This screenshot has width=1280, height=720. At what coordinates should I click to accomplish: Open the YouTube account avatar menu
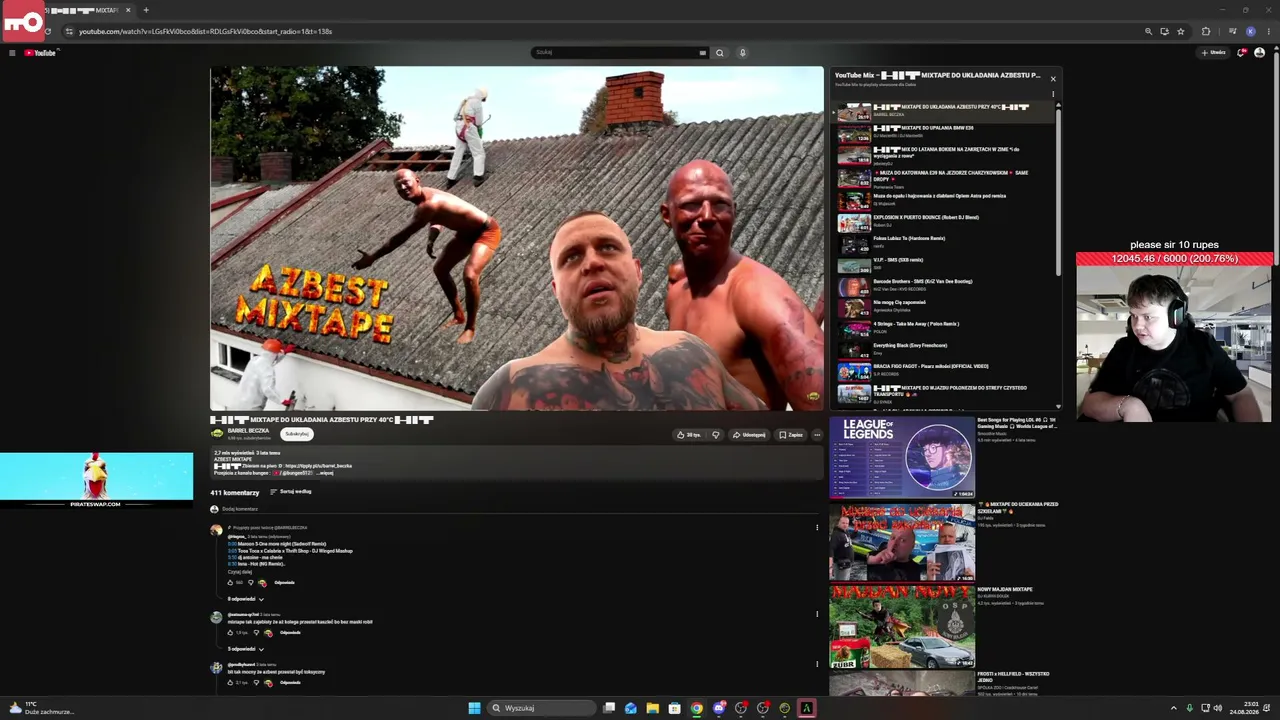click(1260, 53)
